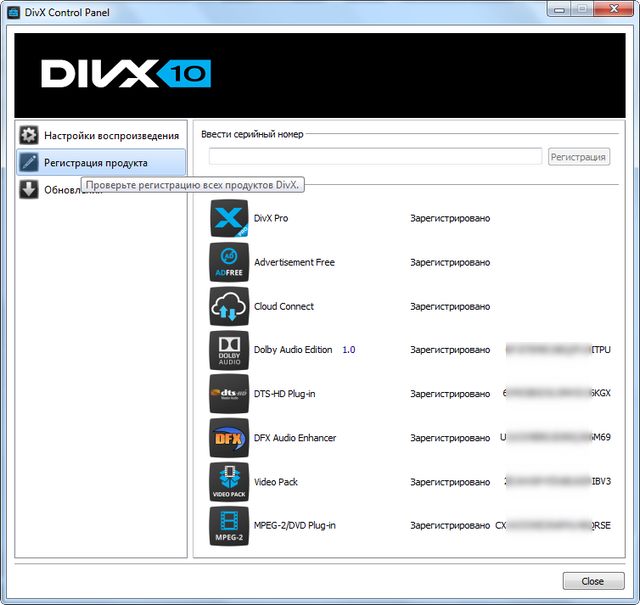Click the DTS-HD Plug-in icon
The image size is (640, 605).
pos(229,394)
